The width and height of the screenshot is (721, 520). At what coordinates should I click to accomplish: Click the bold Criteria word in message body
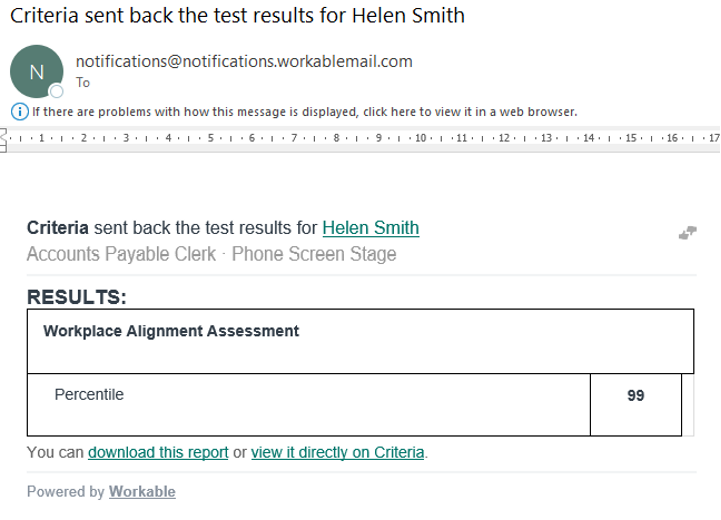[57, 228]
